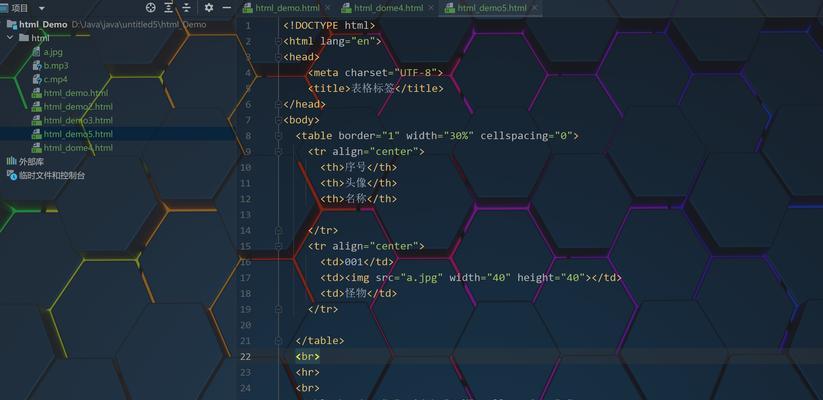
Task: Hide the Project panel with the minus icon
Action: click(x=227, y=7)
